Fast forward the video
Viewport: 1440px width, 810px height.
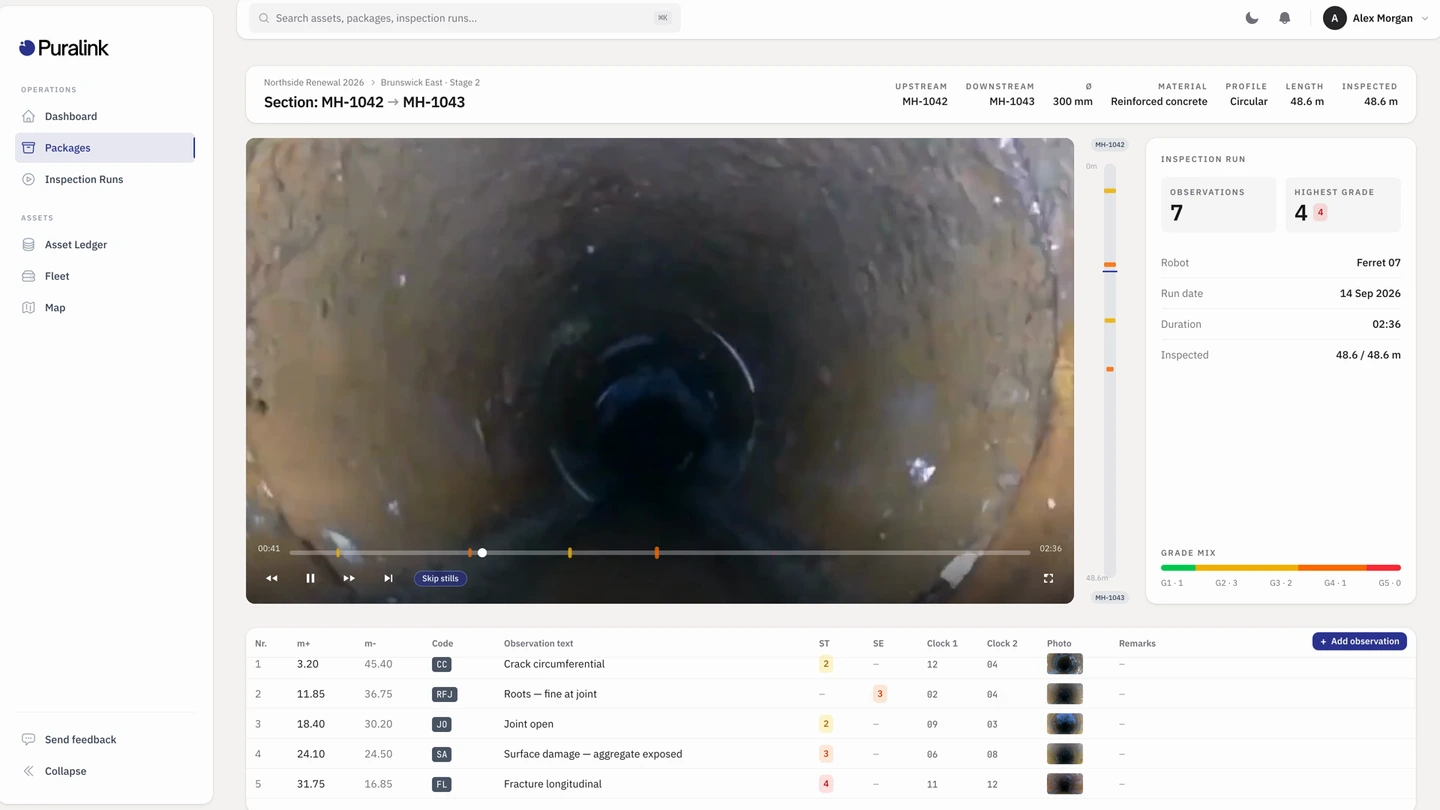349,578
